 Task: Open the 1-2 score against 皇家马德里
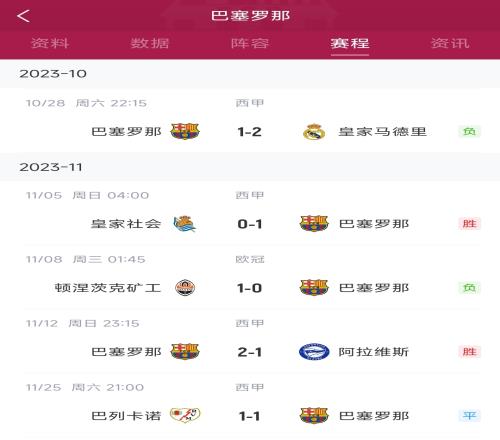(x=249, y=132)
